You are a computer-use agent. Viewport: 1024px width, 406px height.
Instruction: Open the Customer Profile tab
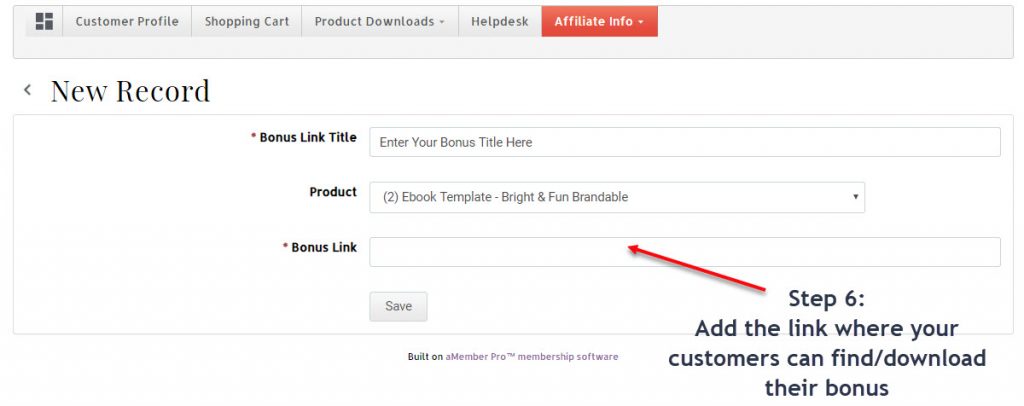pos(127,22)
